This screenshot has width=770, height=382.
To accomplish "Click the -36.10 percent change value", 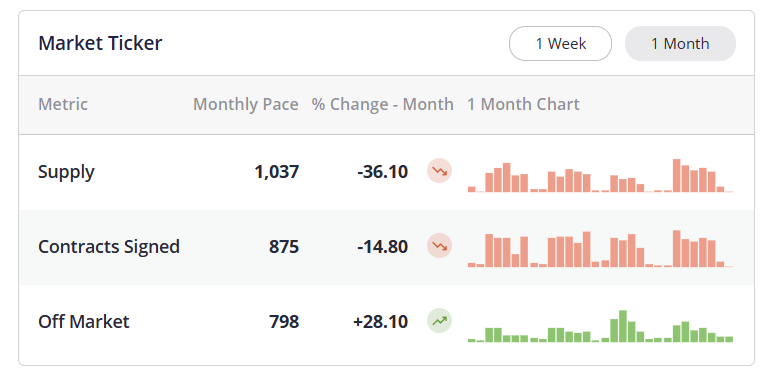I will click(x=383, y=172).
